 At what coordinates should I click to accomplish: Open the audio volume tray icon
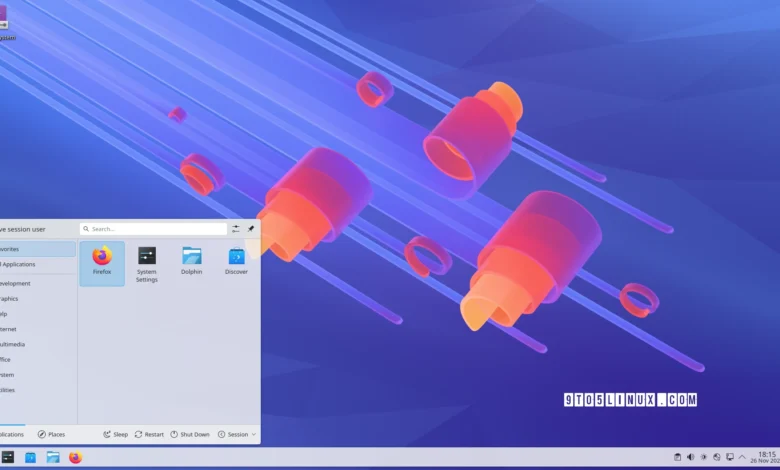click(x=690, y=457)
